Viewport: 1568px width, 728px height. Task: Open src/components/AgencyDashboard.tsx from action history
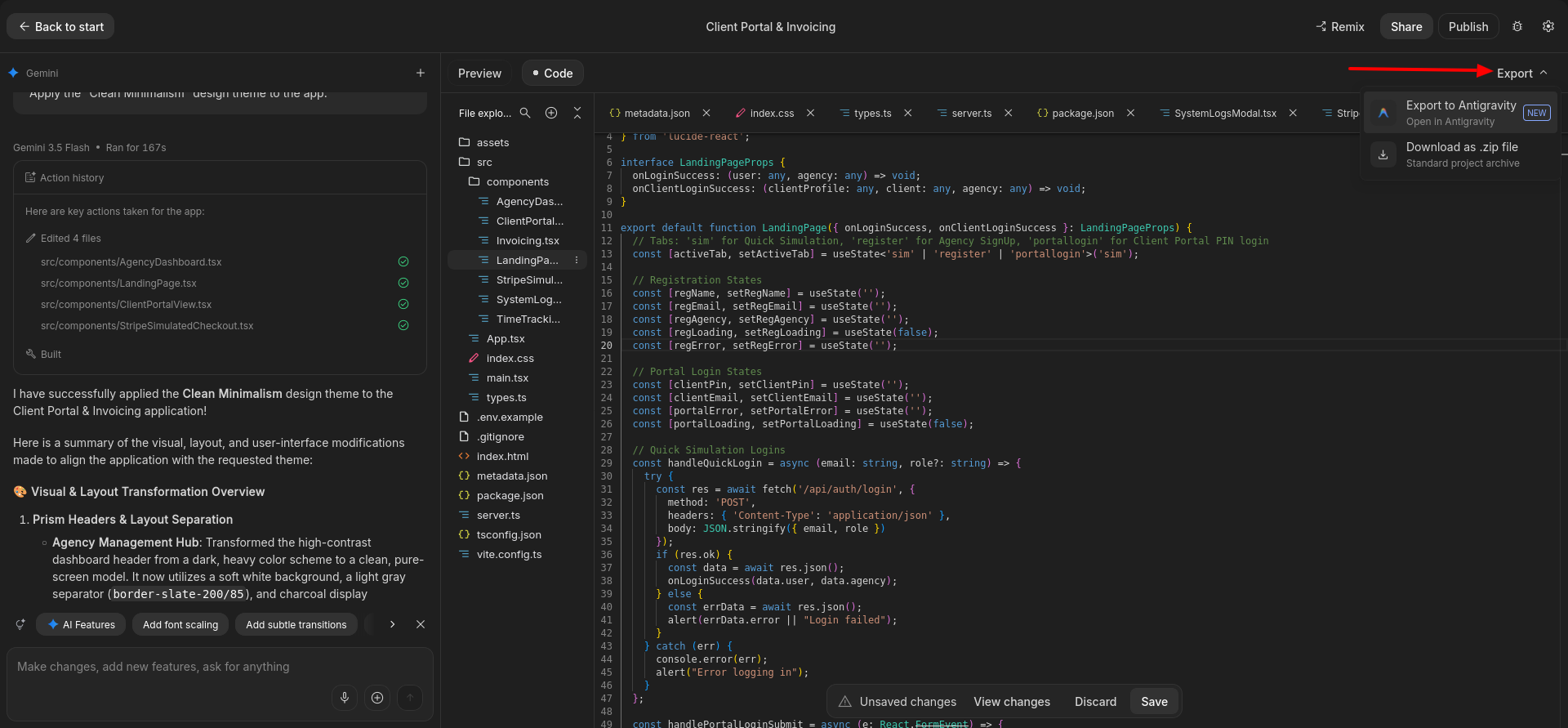(131, 262)
